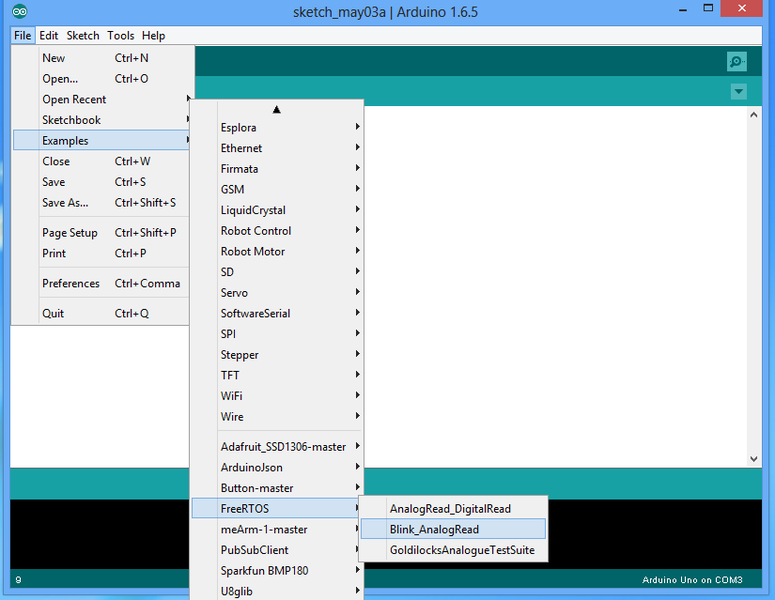Open the SPI examples submenu
Image resolution: width=775 pixels, height=600 pixels.
click(277, 334)
